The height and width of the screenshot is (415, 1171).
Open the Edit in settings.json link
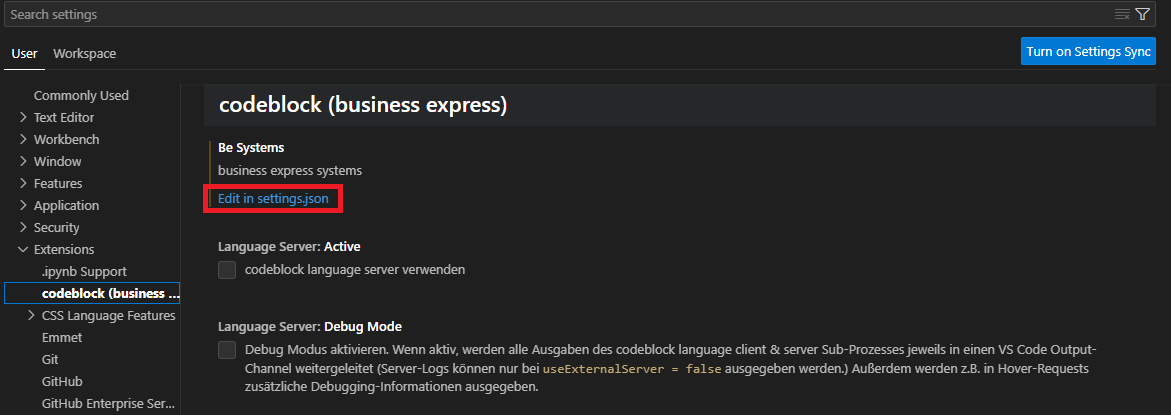273,199
